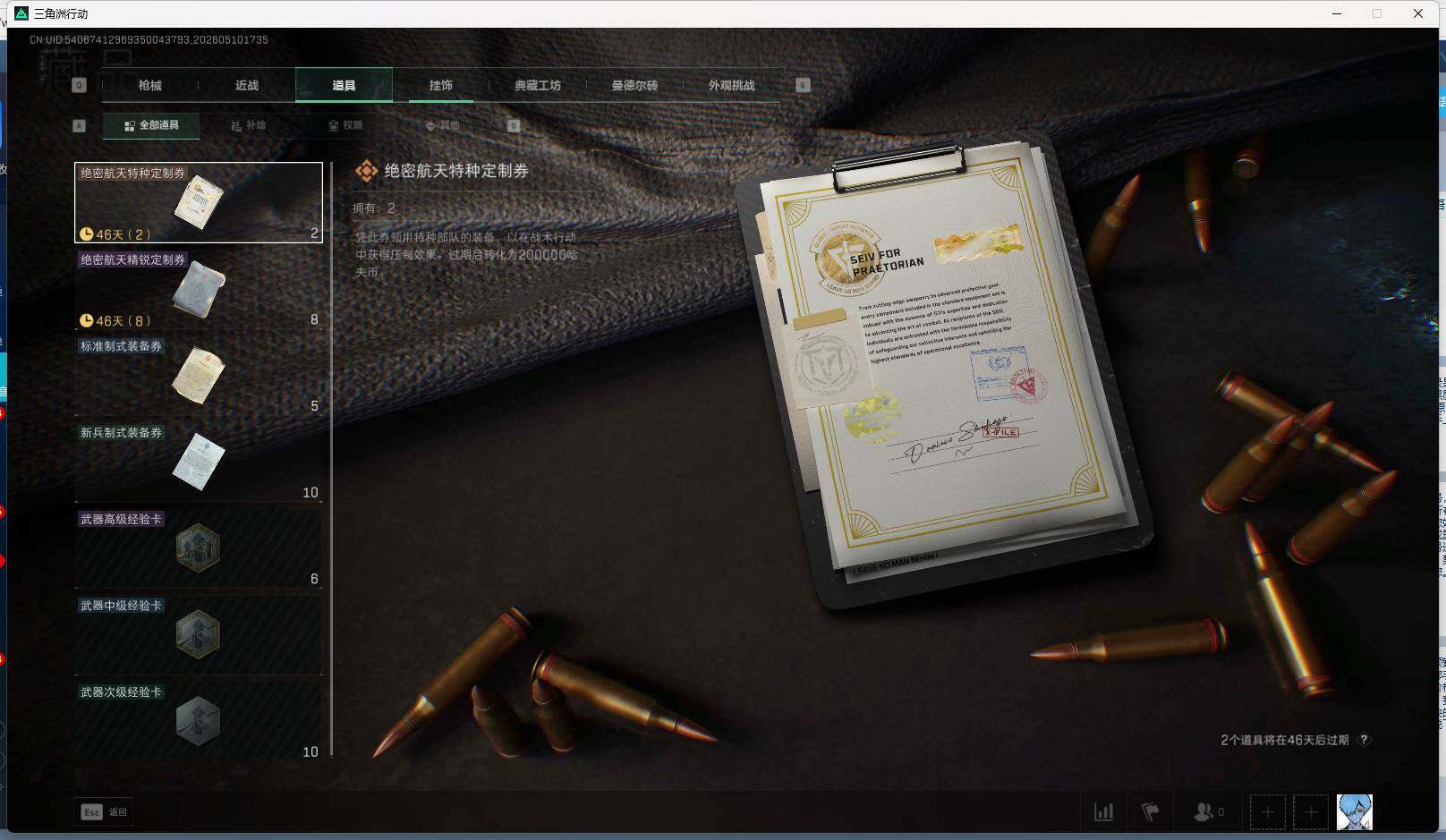This screenshot has height=840, width=1446.
Task: Switch to the 近战 tab
Action: tap(247, 85)
